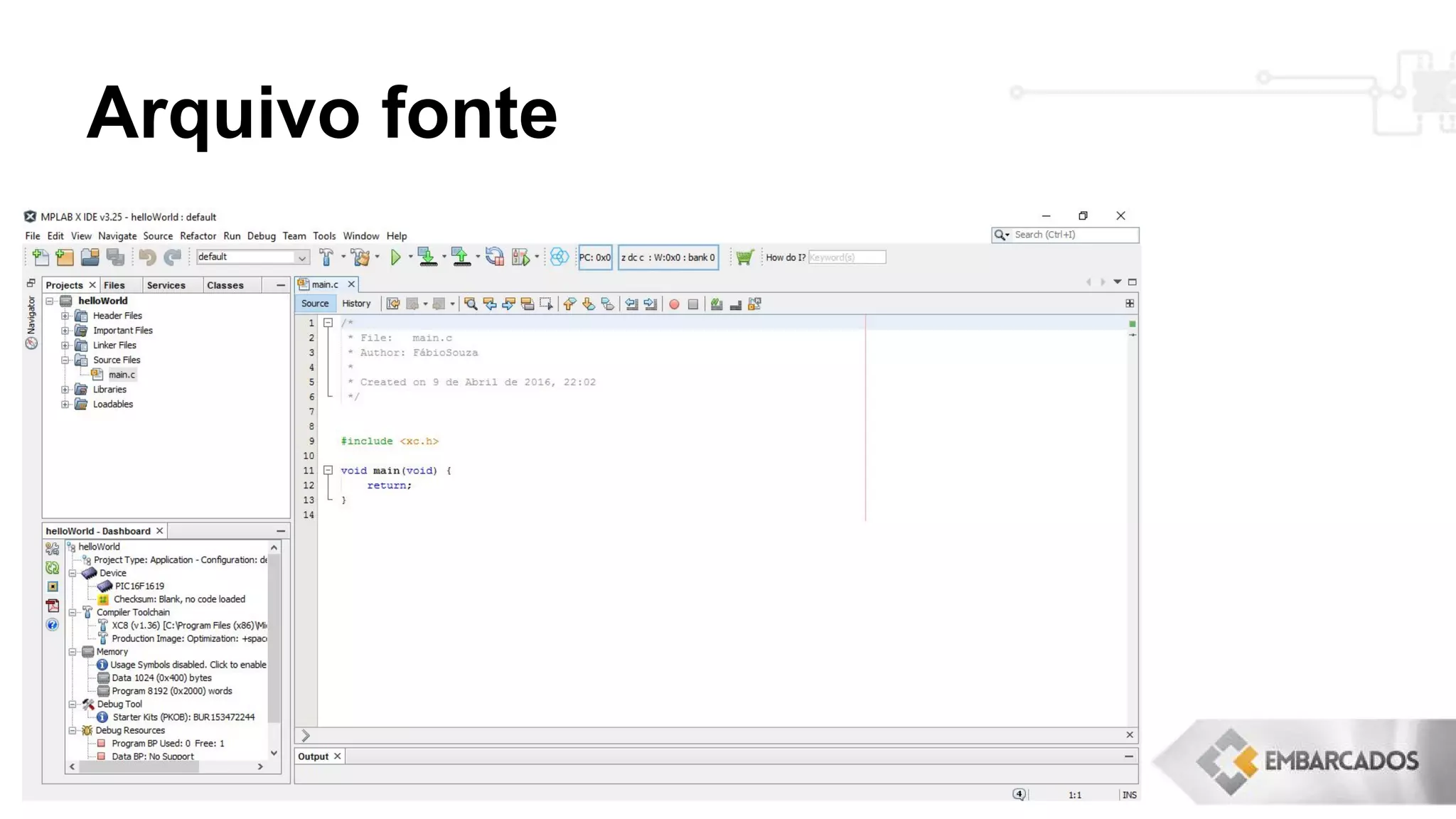The image size is (1456, 819).
Task: Click the New Project toolbar icon
Action: (65, 257)
